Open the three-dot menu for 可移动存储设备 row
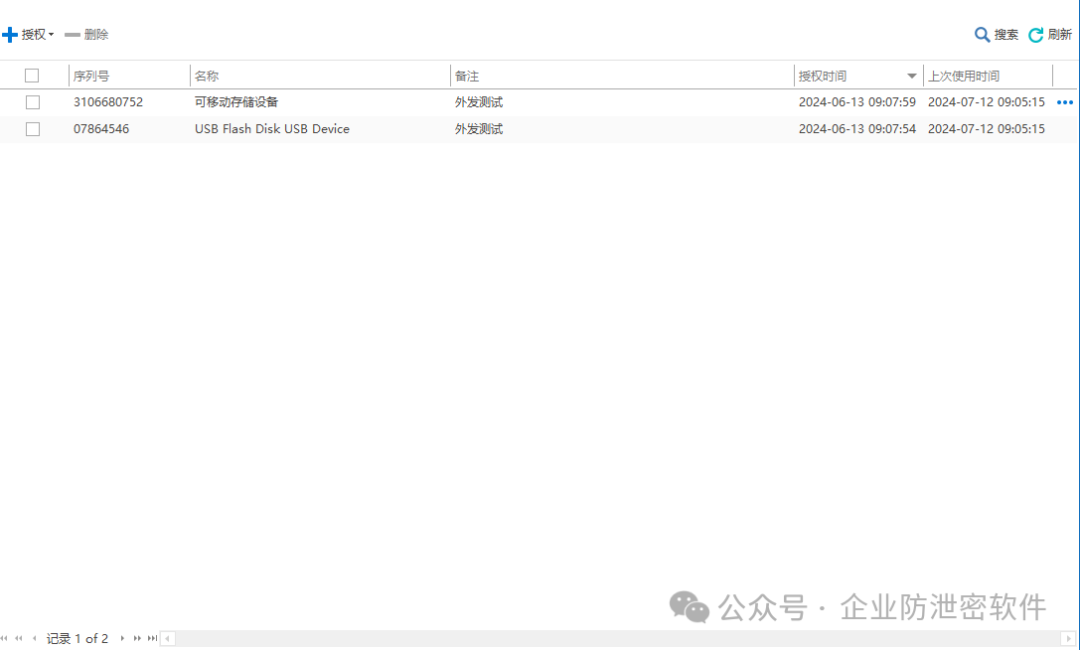Screen dimensions: 1080x650 (1065, 103)
